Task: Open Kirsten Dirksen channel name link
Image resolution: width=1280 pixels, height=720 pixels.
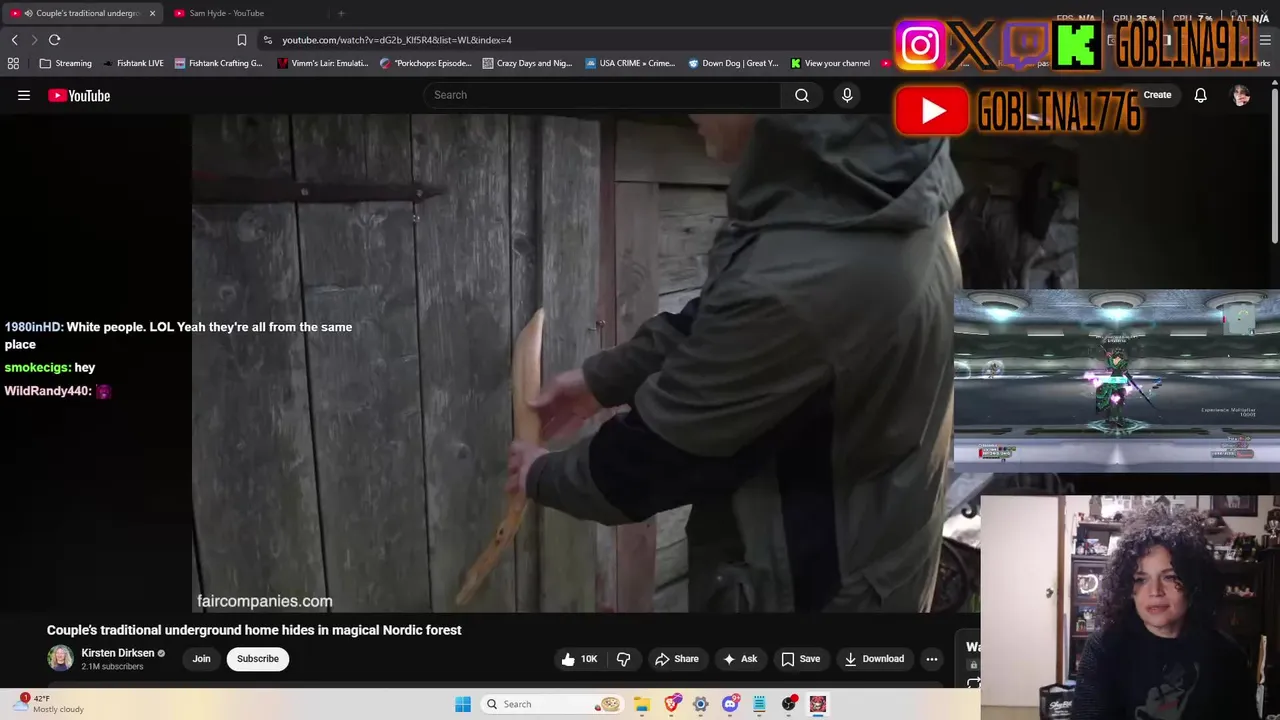Action: [118, 653]
